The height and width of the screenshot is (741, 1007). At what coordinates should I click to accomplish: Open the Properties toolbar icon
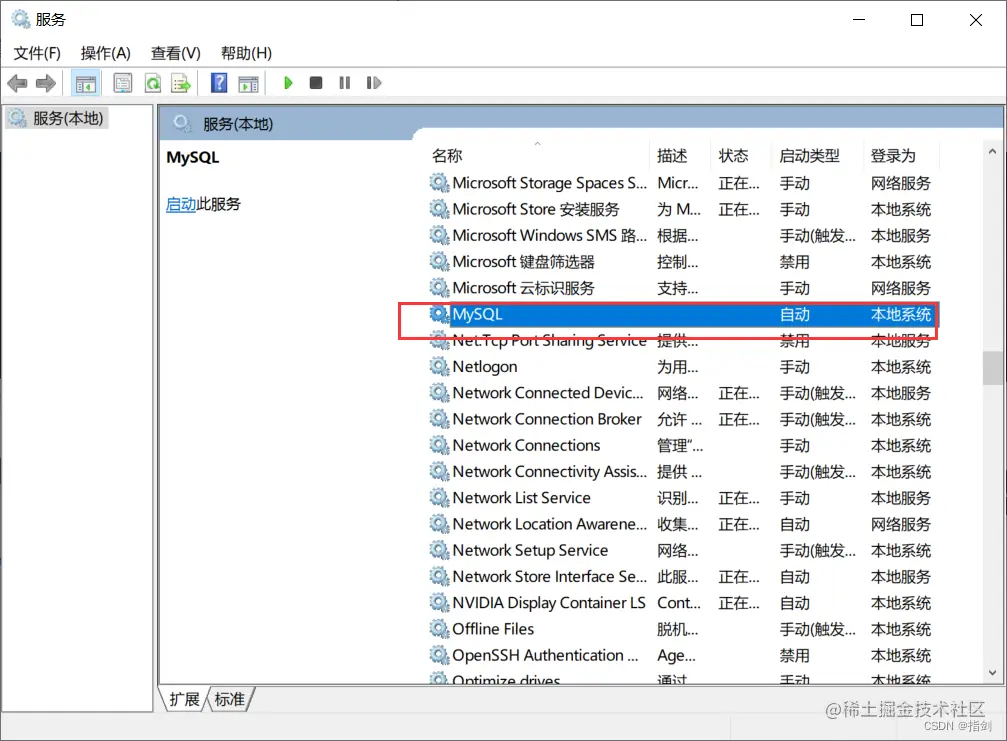pyautogui.click(x=123, y=83)
